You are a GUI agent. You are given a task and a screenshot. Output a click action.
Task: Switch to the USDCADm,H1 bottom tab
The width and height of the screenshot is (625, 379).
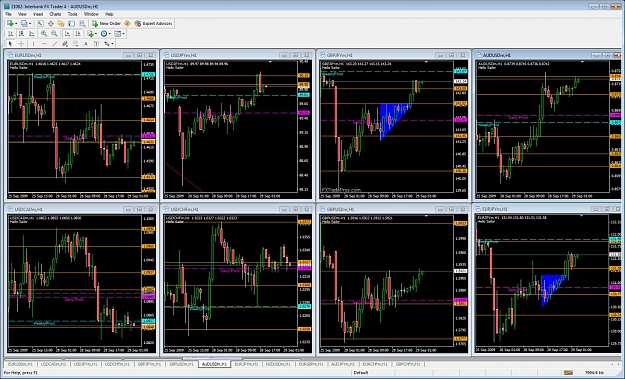(x=53, y=364)
